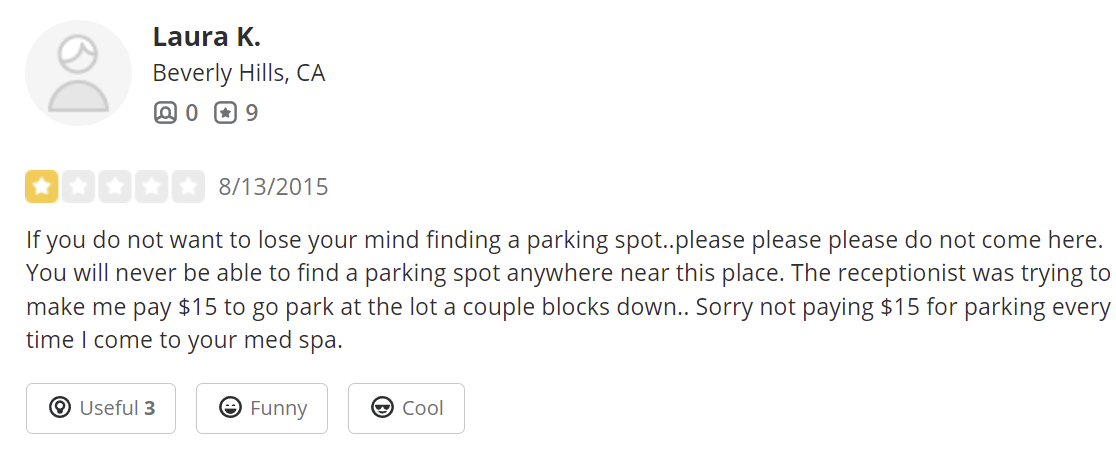Click the parking review body text
This screenshot has height=460, width=1116.
point(560,290)
